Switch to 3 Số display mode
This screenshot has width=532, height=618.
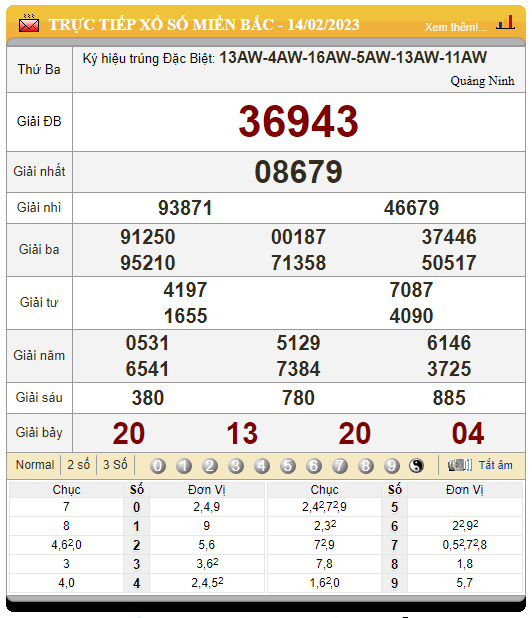[115, 465]
